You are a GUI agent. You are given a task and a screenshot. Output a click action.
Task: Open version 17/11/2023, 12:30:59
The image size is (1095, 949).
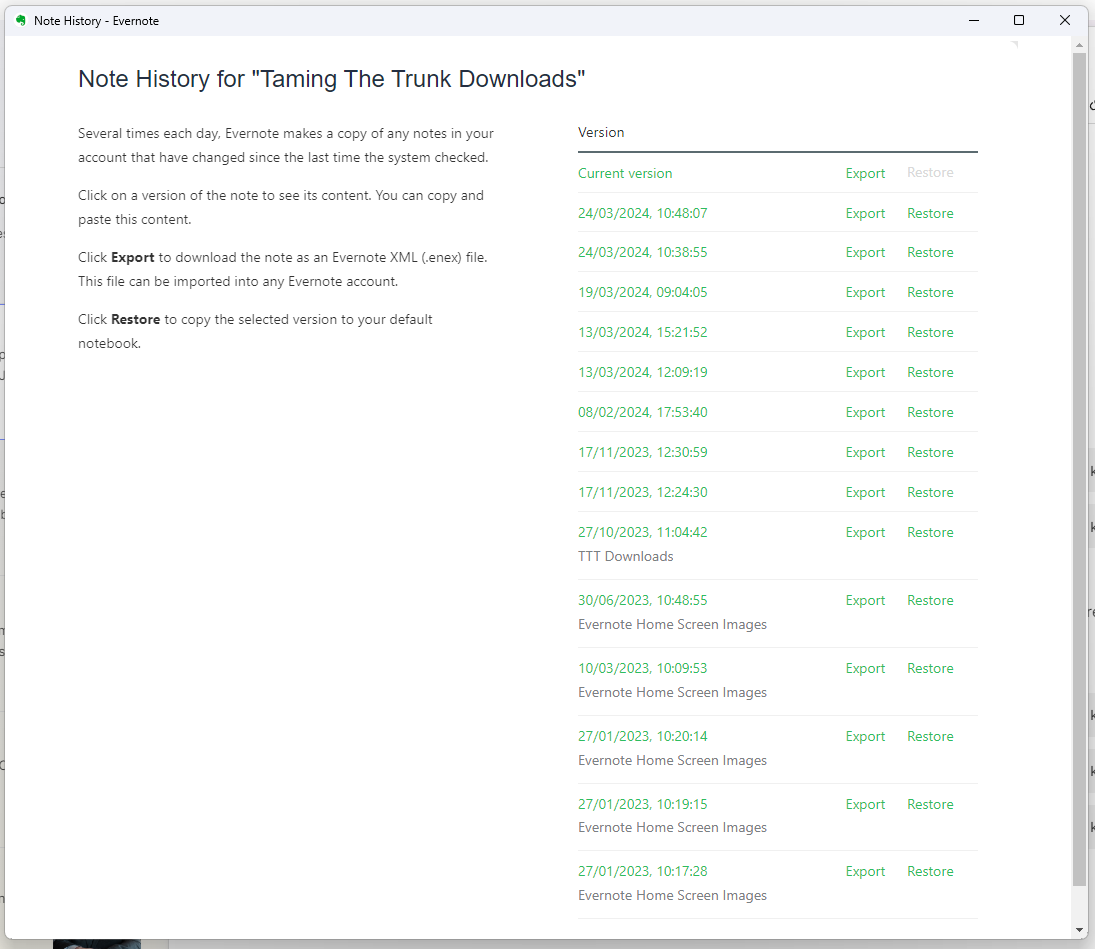(642, 453)
